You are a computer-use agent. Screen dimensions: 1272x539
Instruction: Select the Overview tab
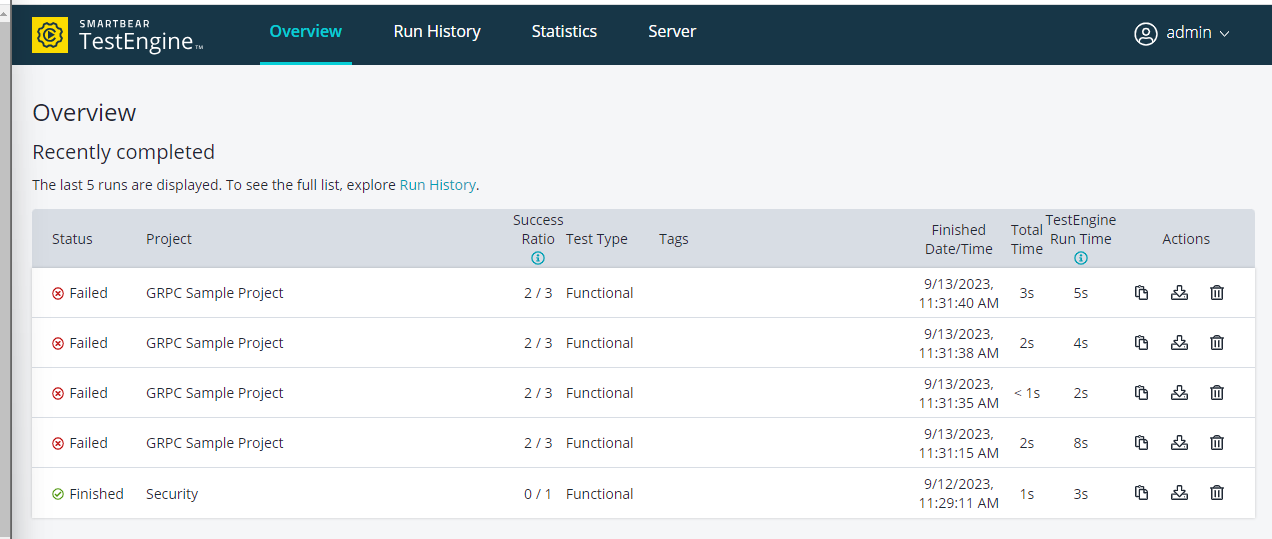(x=306, y=32)
